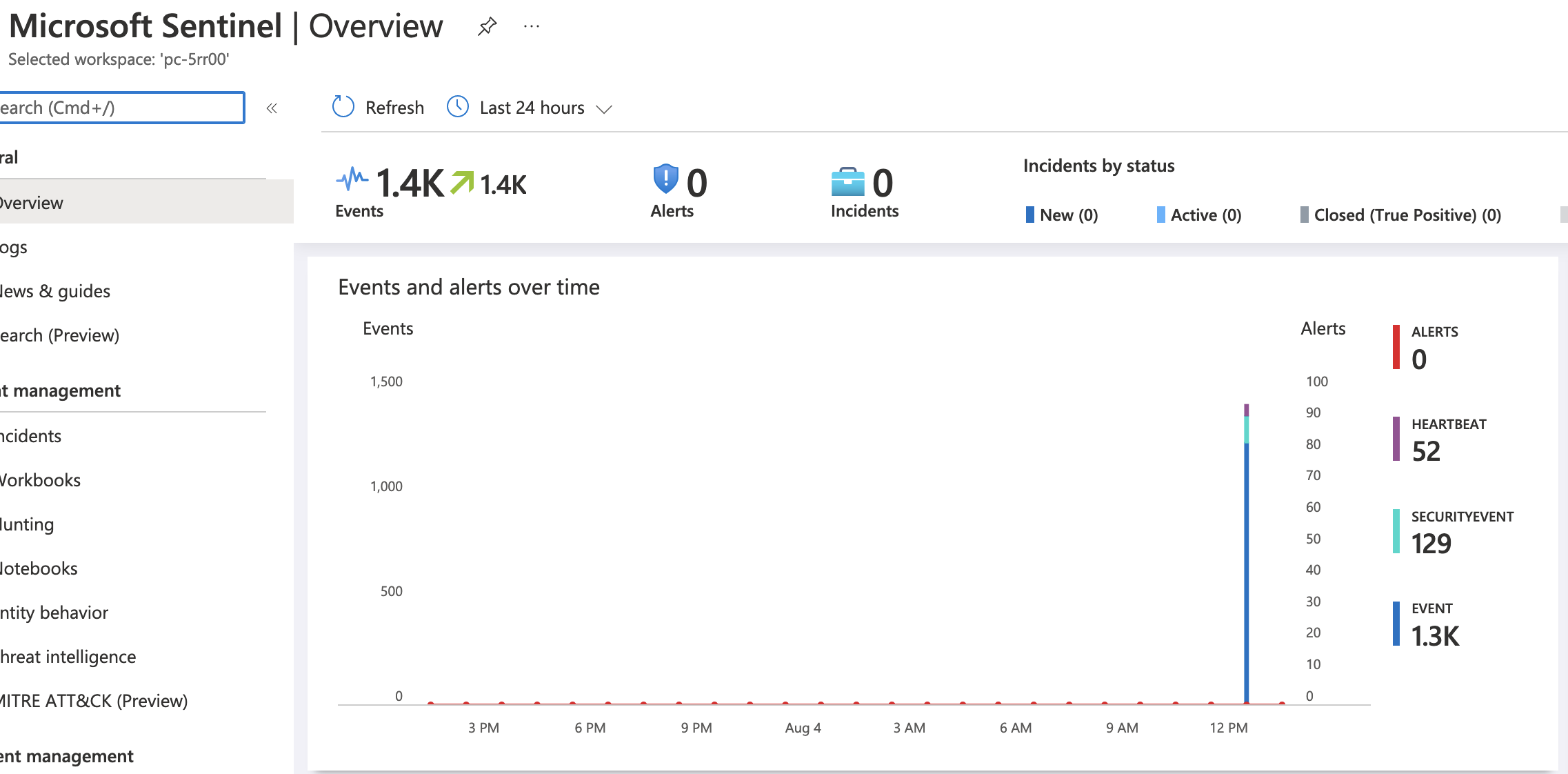
Task: Toggle the HEARTBEAT series in chart legend
Action: pos(1448,424)
